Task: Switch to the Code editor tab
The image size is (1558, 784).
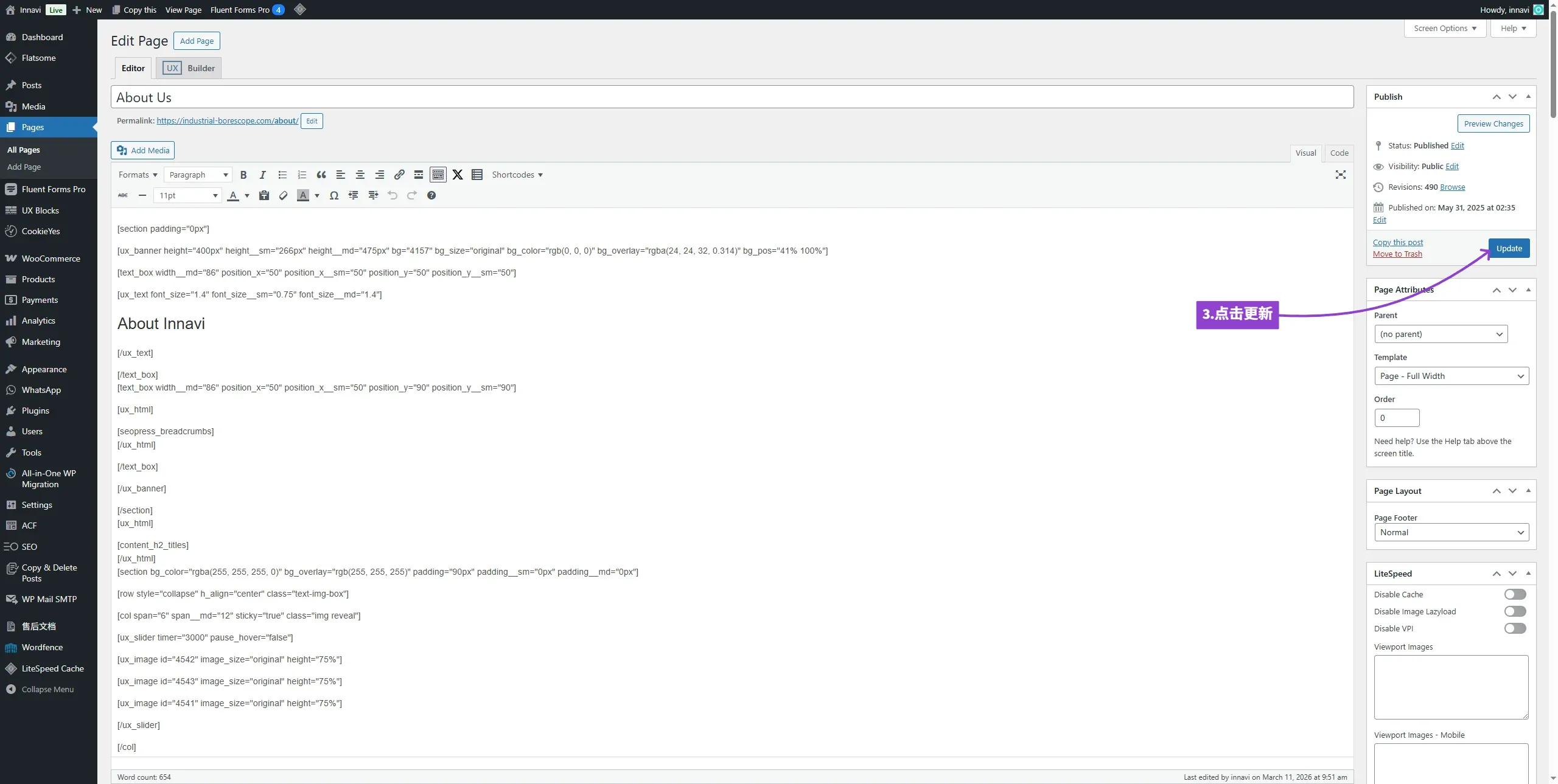Action: click(x=1339, y=153)
